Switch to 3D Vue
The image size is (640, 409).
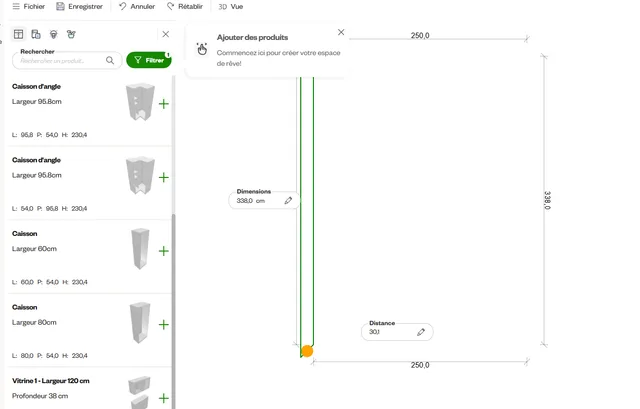[231, 7]
